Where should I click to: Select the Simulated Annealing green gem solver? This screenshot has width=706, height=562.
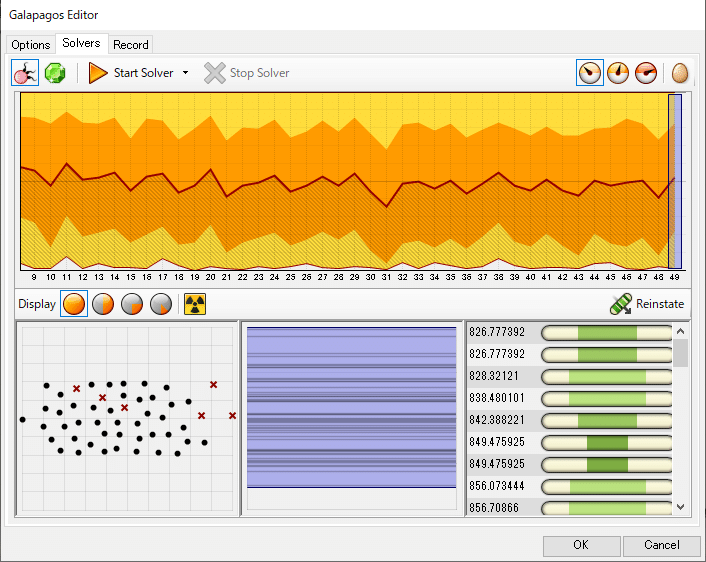(55, 73)
